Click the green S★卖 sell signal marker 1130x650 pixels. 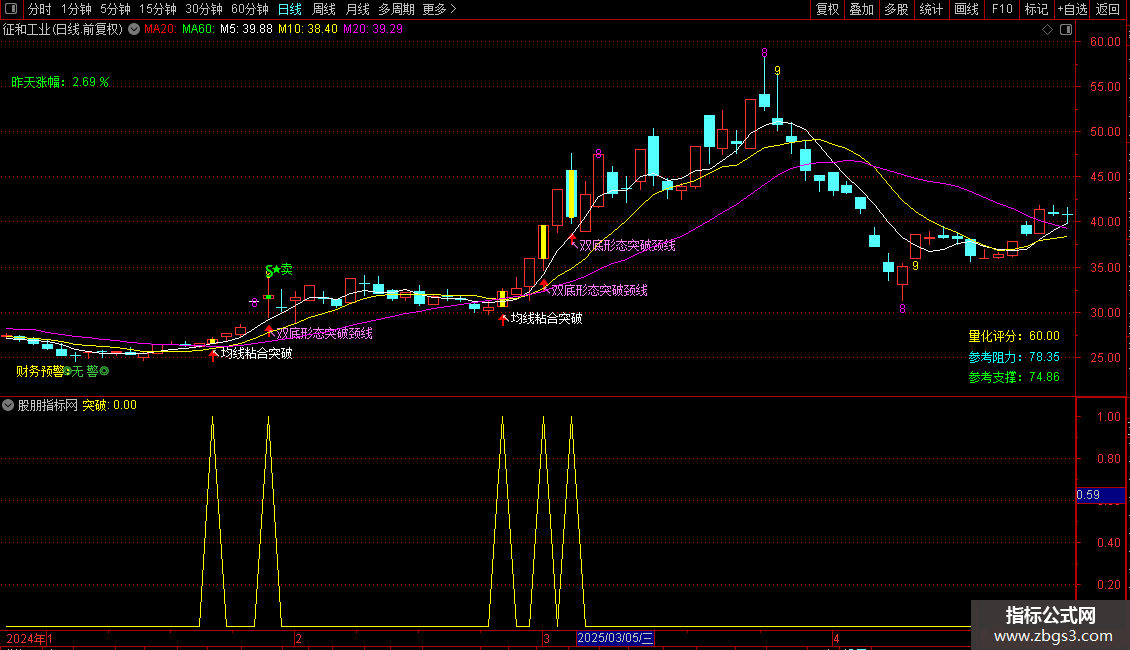point(279,270)
